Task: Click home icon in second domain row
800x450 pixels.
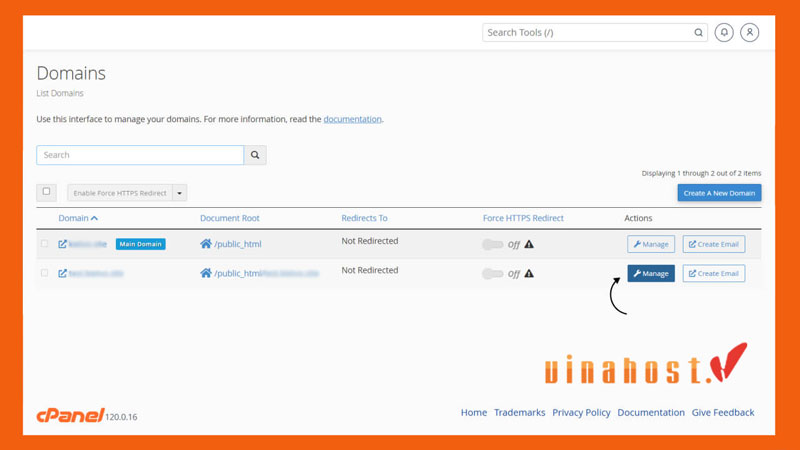Action: (206, 273)
